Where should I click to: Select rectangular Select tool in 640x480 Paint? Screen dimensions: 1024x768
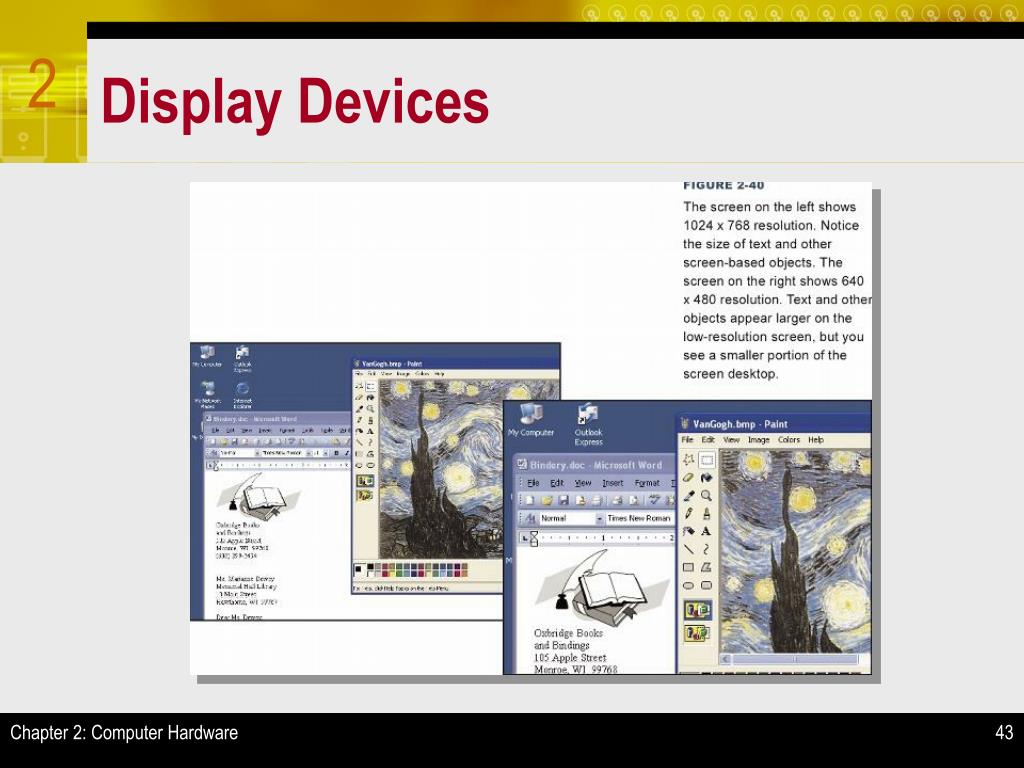tap(706, 460)
